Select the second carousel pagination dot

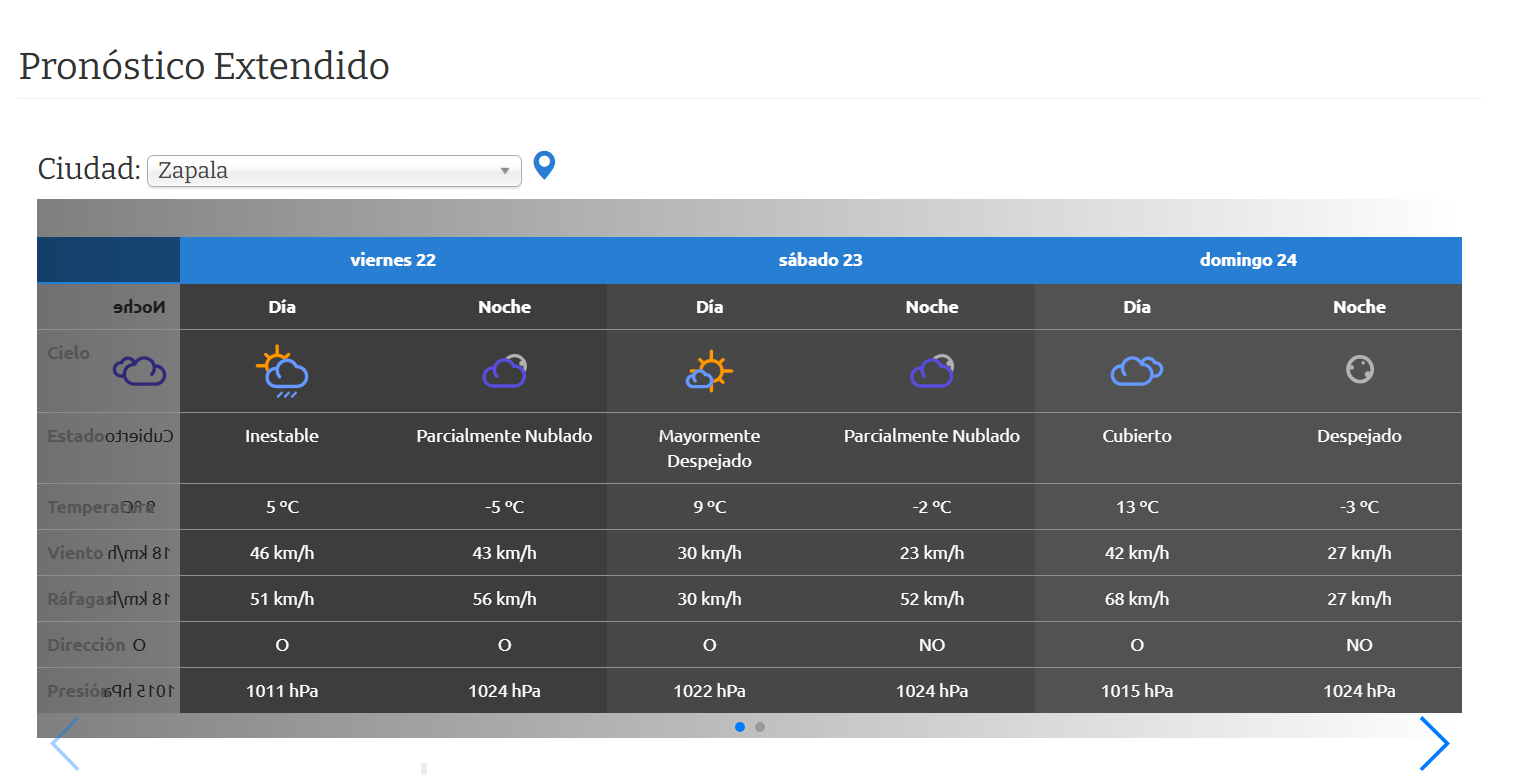pyautogui.click(x=760, y=727)
